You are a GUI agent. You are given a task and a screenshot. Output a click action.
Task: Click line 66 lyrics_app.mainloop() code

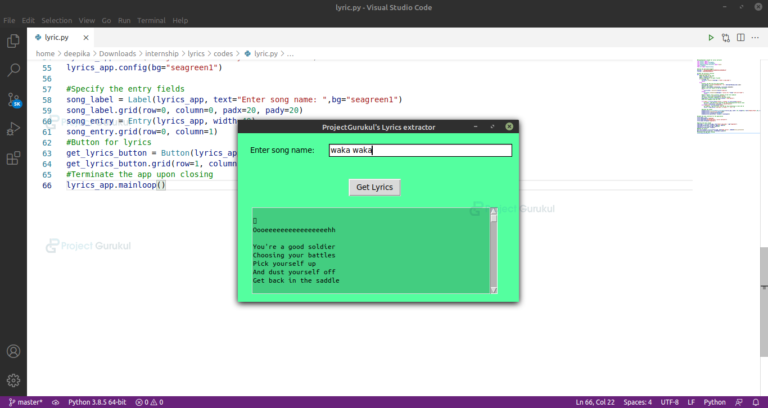(116, 185)
